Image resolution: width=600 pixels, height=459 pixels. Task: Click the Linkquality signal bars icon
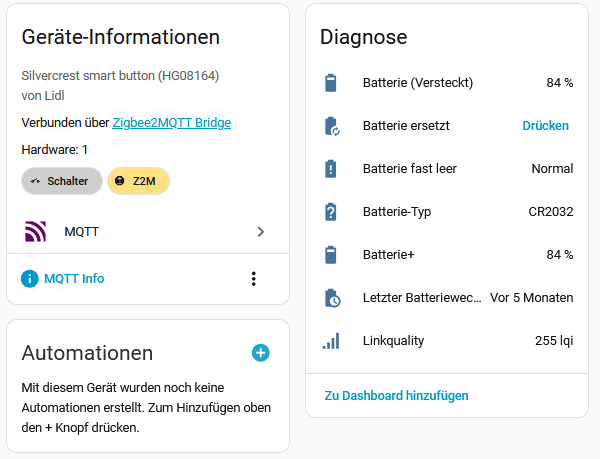pyautogui.click(x=331, y=341)
